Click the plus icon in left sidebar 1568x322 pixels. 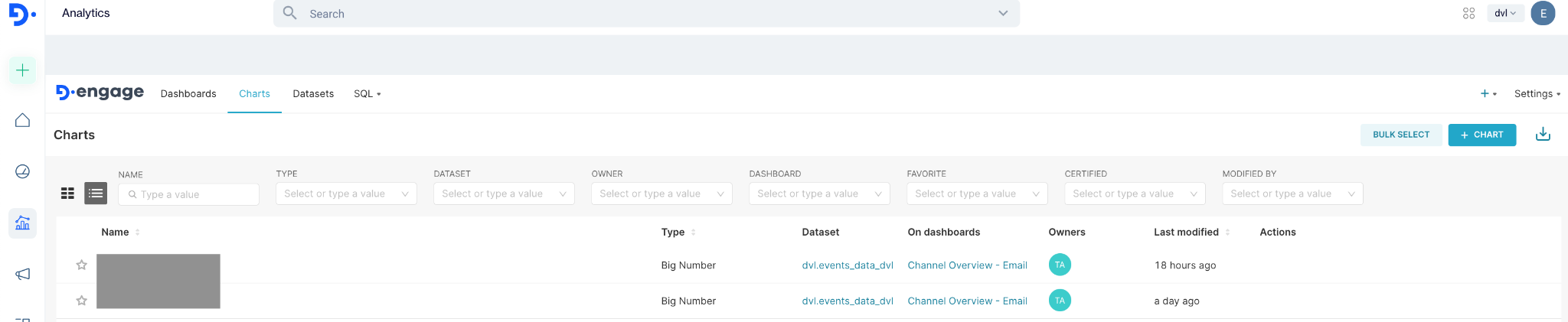click(x=23, y=70)
